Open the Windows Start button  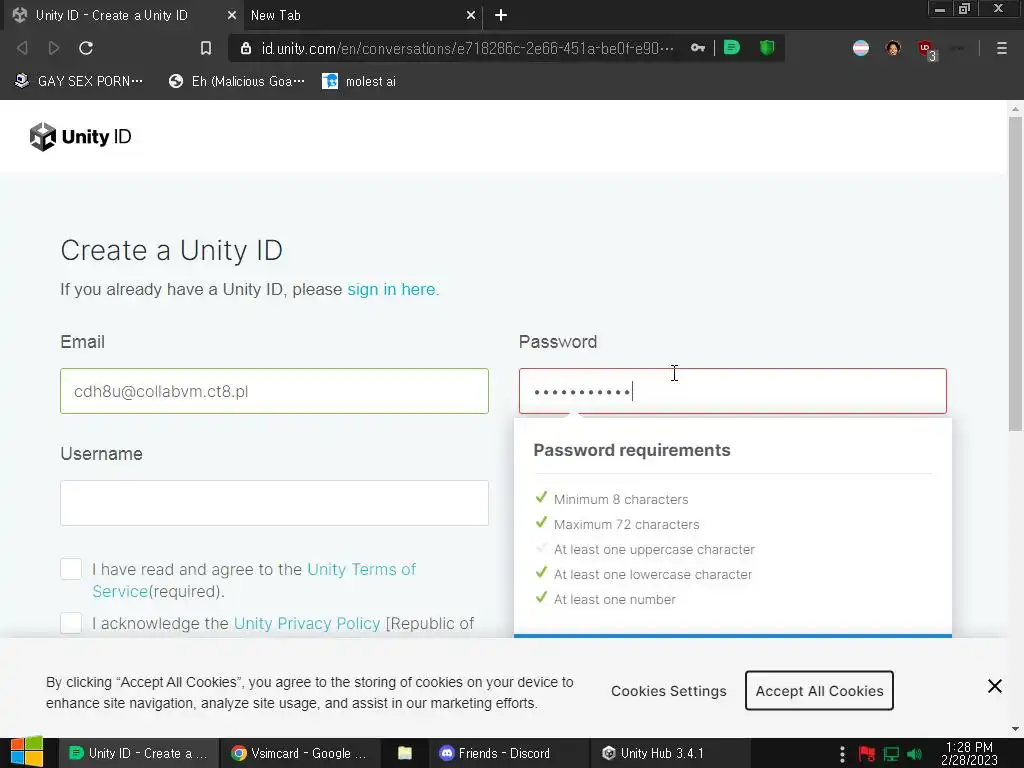[x=27, y=752]
